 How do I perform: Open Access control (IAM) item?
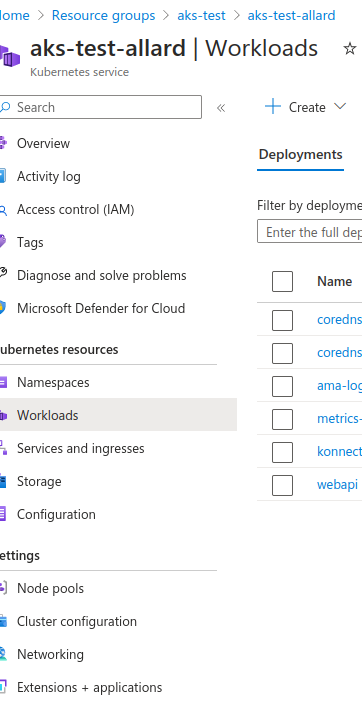pyautogui.click(x=75, y=210)
